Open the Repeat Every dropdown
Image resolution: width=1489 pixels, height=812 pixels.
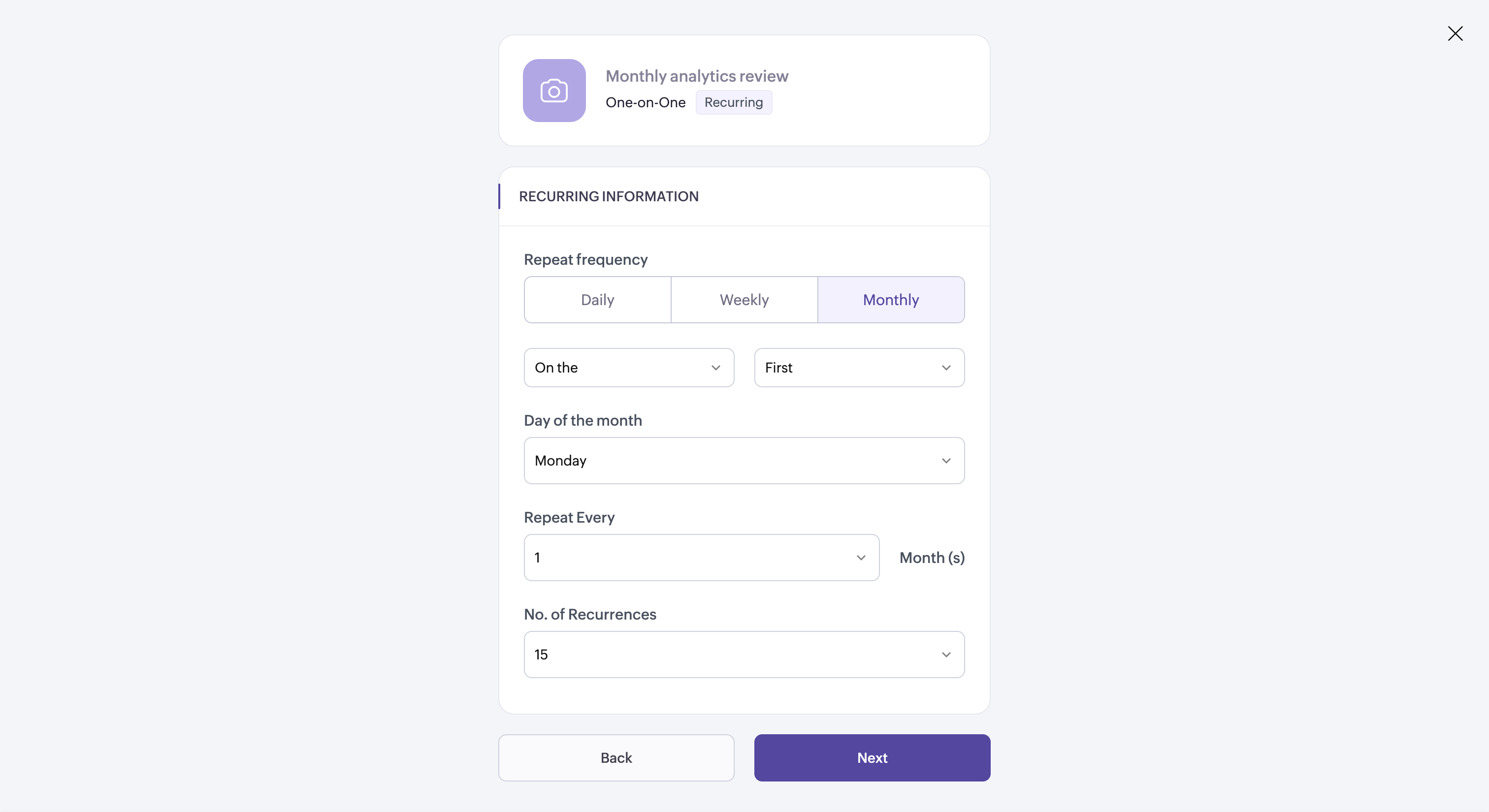coord(701,557)
